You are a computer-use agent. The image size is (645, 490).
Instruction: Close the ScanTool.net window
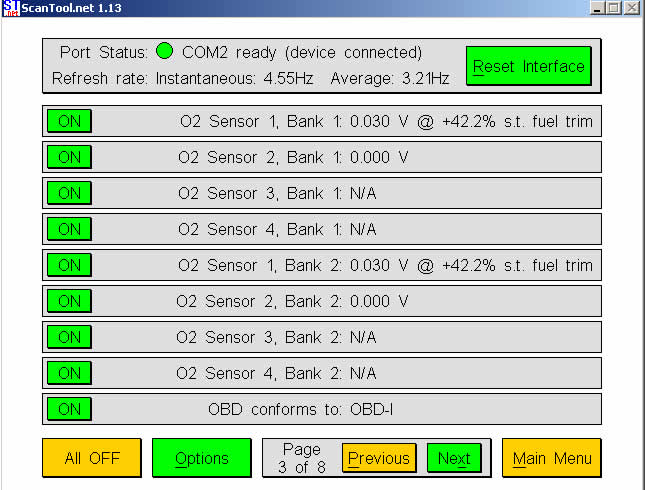633,8
